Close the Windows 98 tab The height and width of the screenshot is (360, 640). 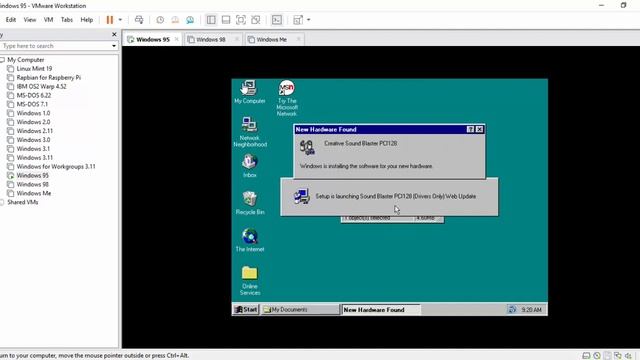(237, 39)
